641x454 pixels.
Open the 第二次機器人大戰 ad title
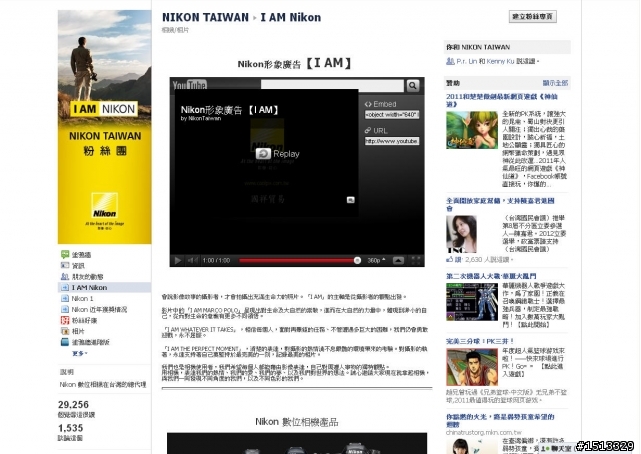point(491,276)
